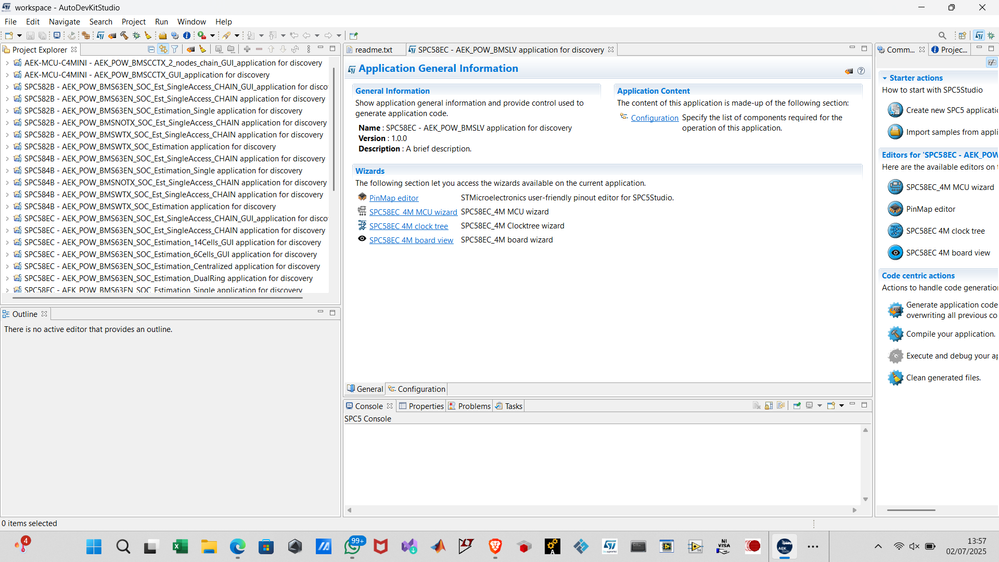Open the Window menu
The image size is (999, 562).
[x=191, y=22]
